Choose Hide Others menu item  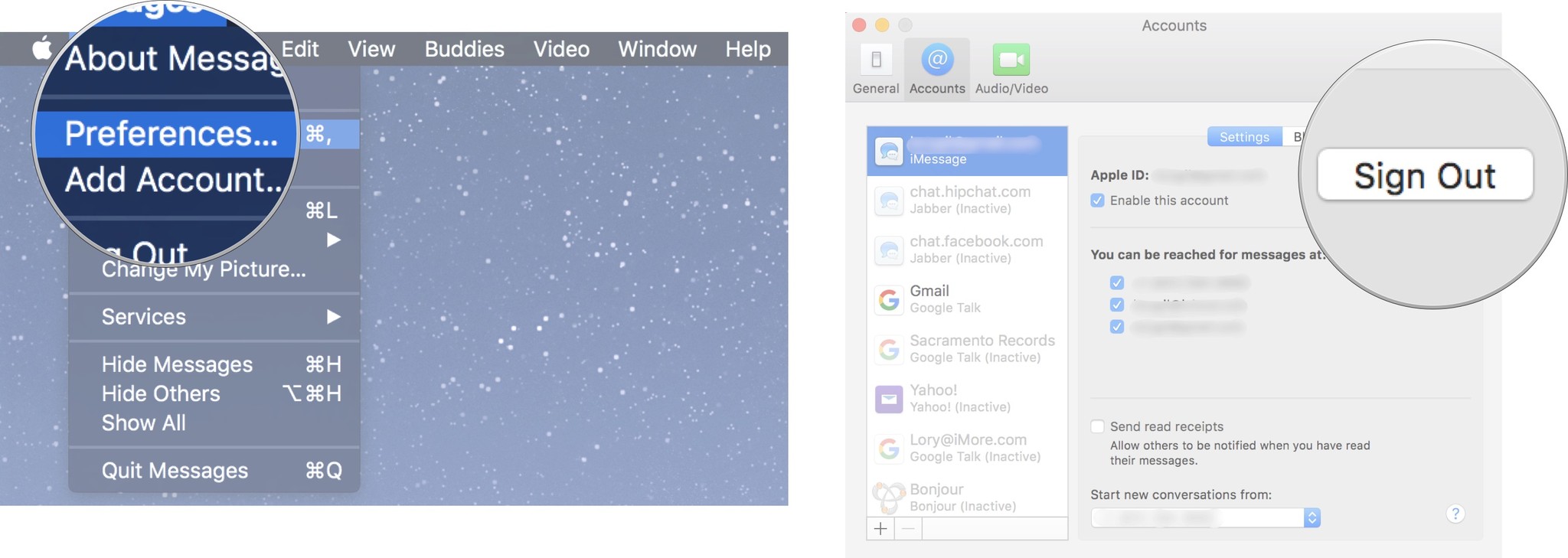click(x=214, y=393)
